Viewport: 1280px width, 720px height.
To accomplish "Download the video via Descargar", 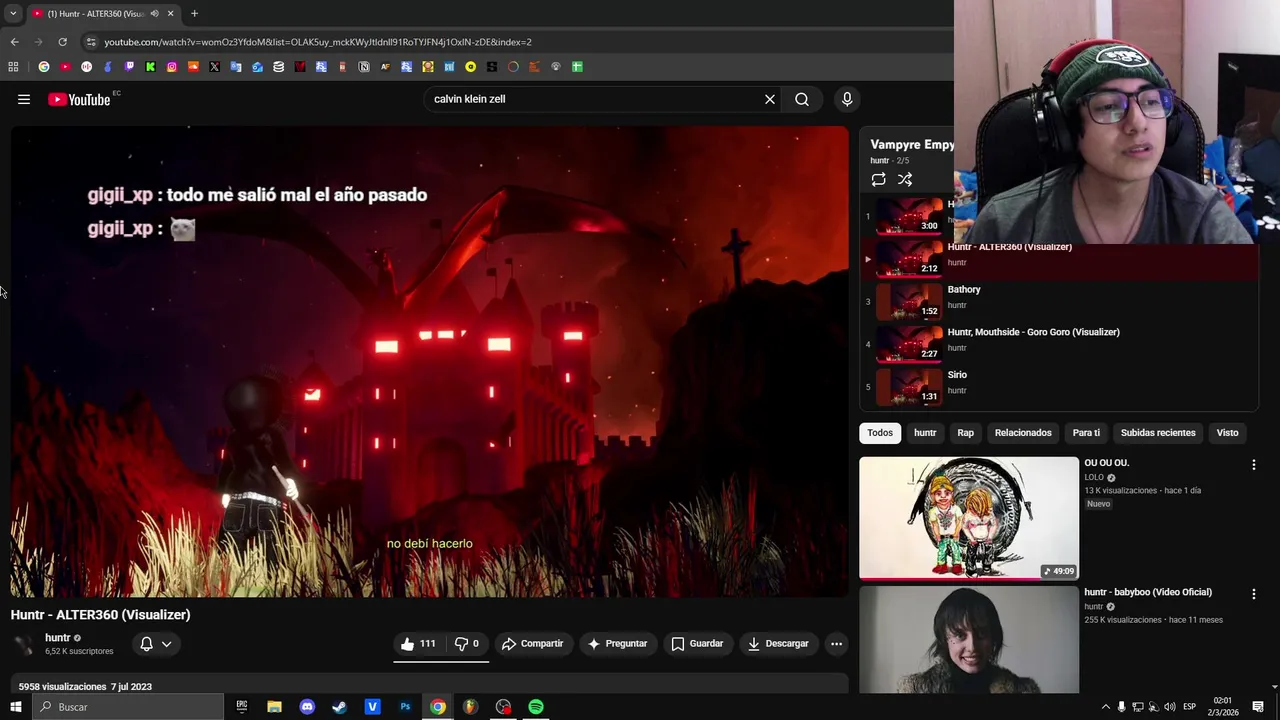I will pyautogui.click(x=778, y=643).
